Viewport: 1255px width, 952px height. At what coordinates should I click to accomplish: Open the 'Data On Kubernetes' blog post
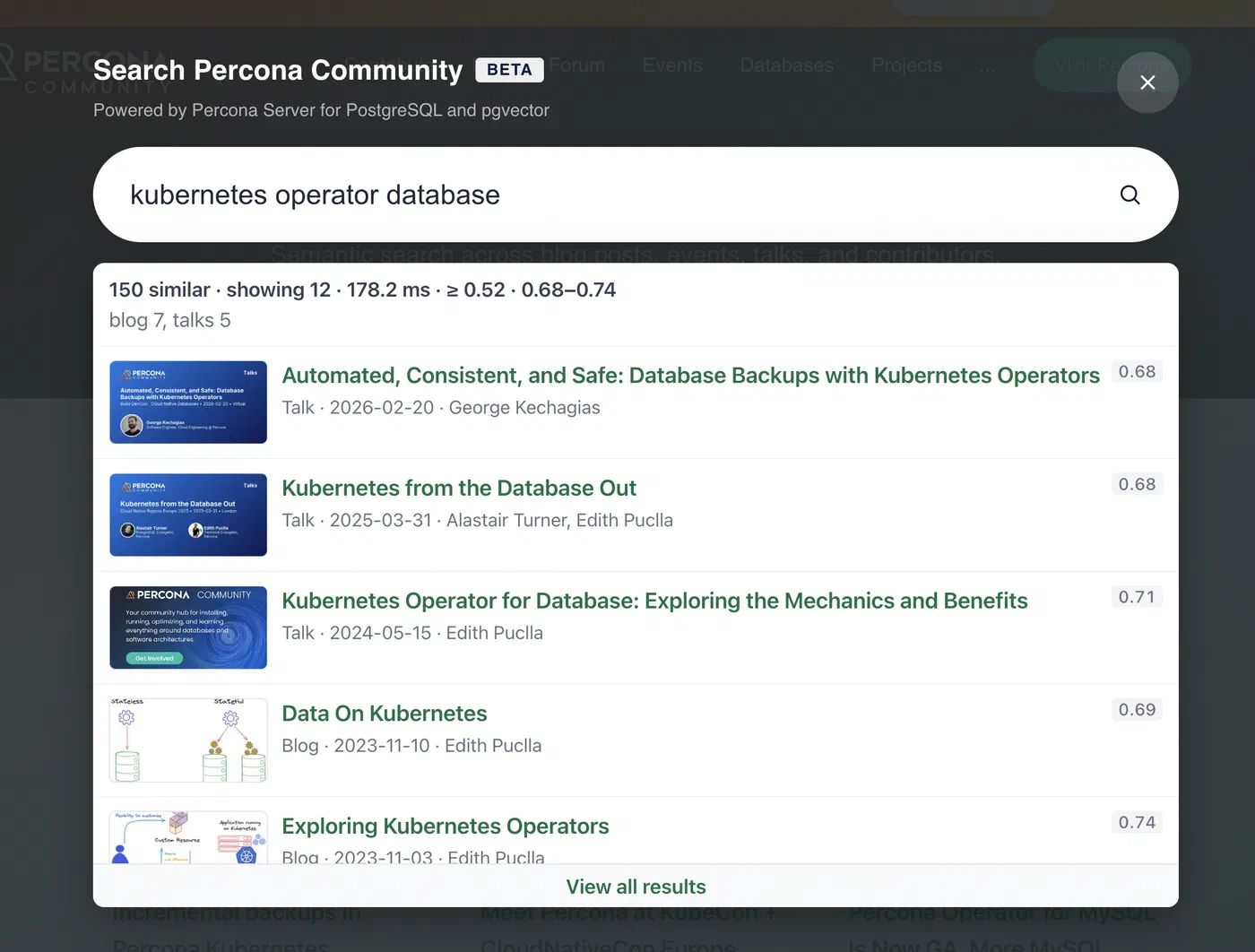pos(385,714)
